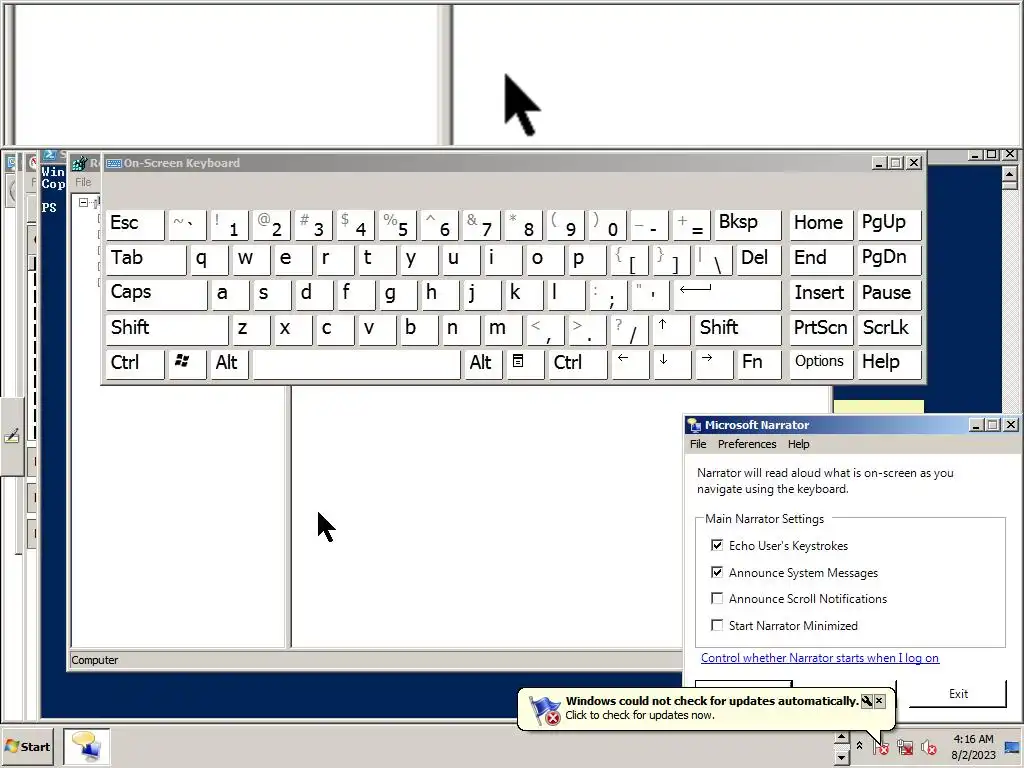Toggle the left Ctrl key

click(135, 363)
